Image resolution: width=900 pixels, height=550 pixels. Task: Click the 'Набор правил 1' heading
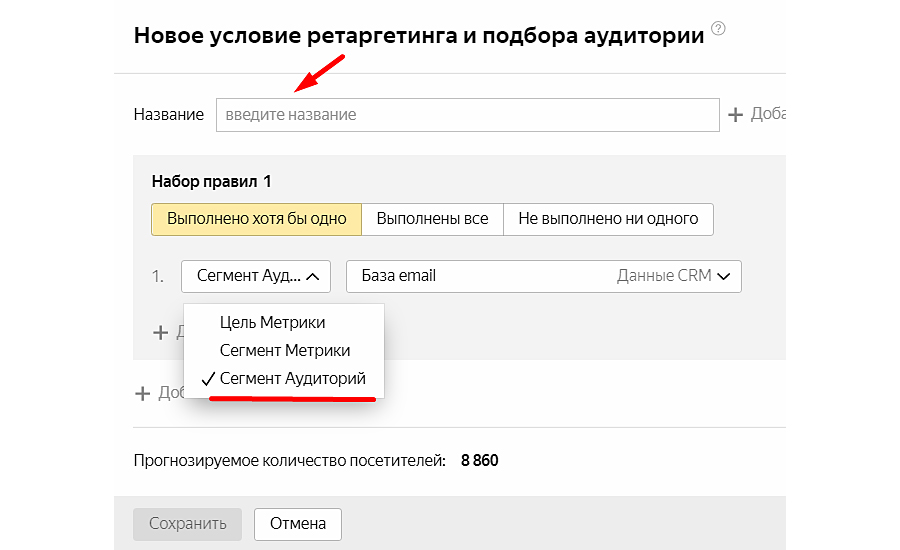[x=211, y=182]
